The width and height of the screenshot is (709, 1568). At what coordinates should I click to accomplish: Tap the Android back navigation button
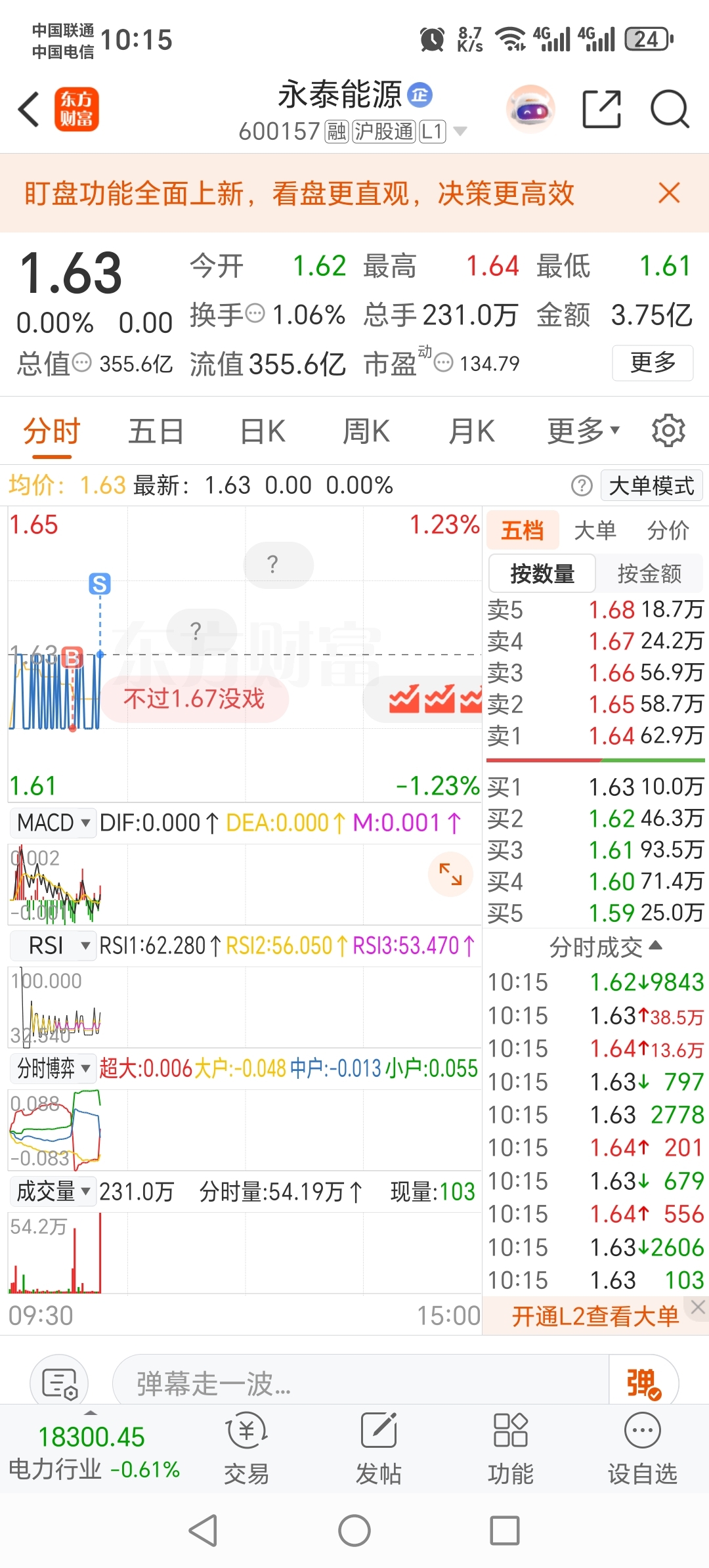[204, 1531]
